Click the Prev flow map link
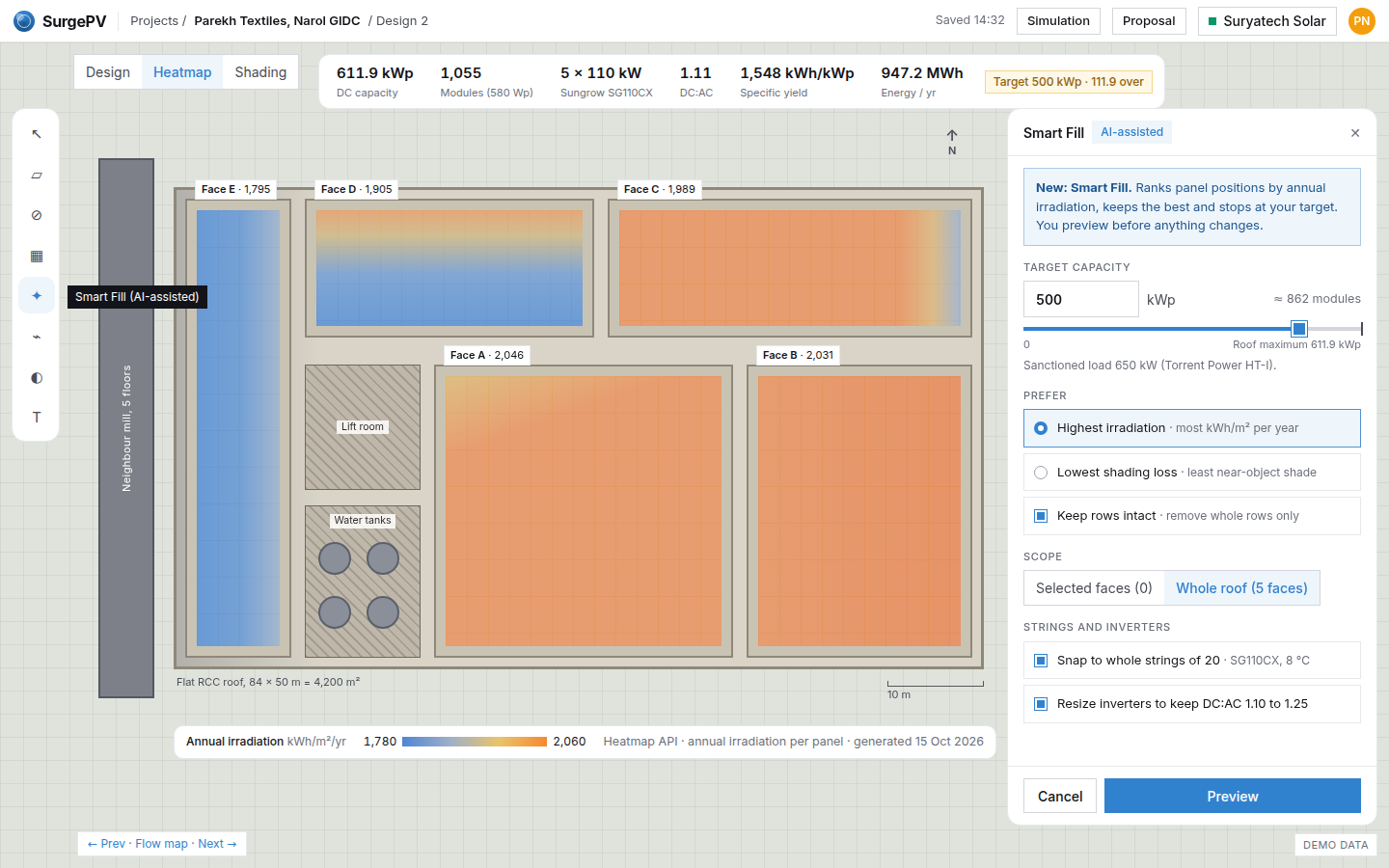The width and height of the screenshot is (1389, 868). click(107, 844)
